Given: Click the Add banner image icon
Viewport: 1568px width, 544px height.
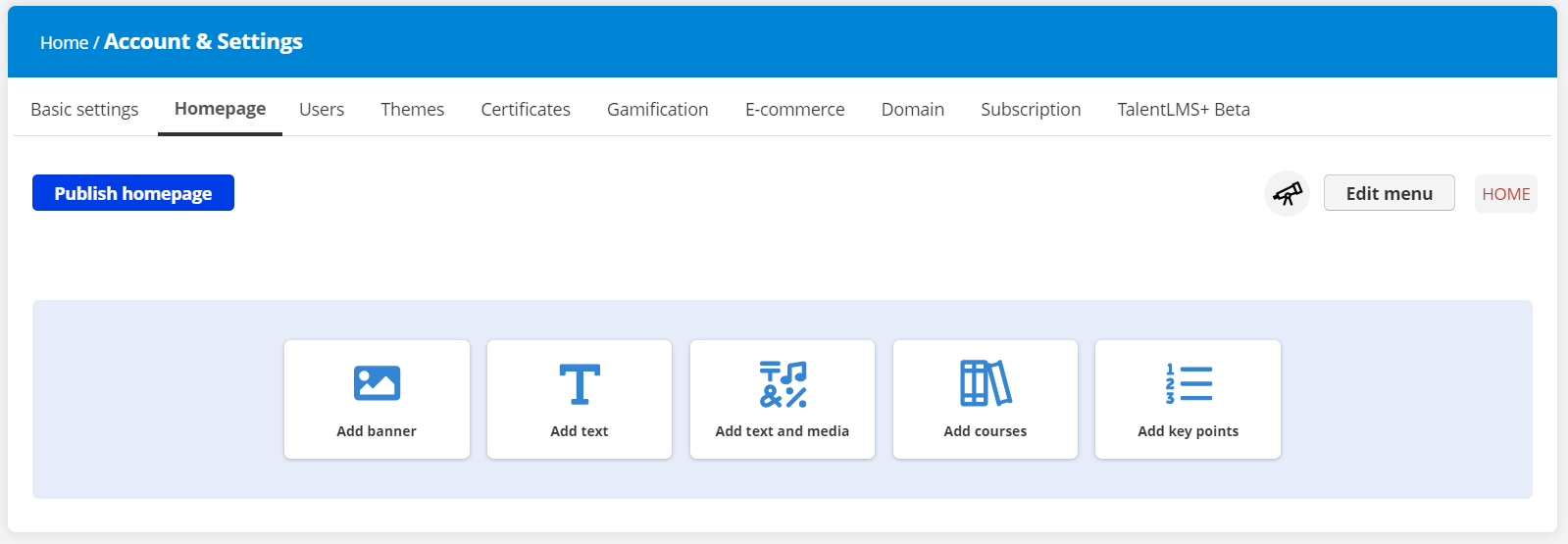Looking at the screenshot, I should tap(377, 383).
